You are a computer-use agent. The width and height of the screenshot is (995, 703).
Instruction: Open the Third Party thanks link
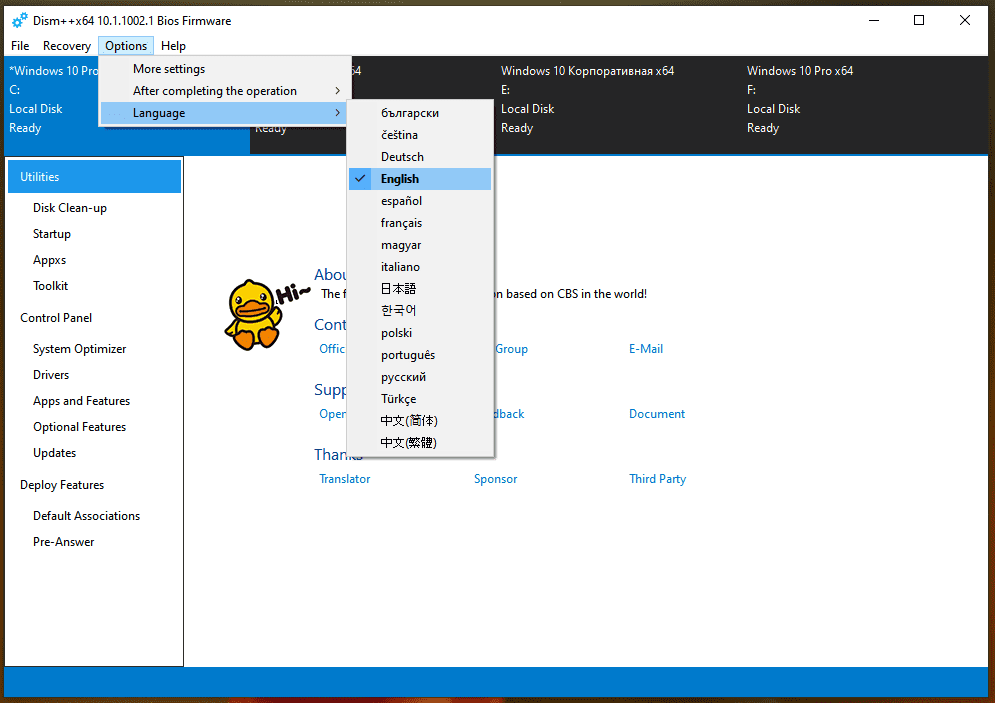pos(657,479)
